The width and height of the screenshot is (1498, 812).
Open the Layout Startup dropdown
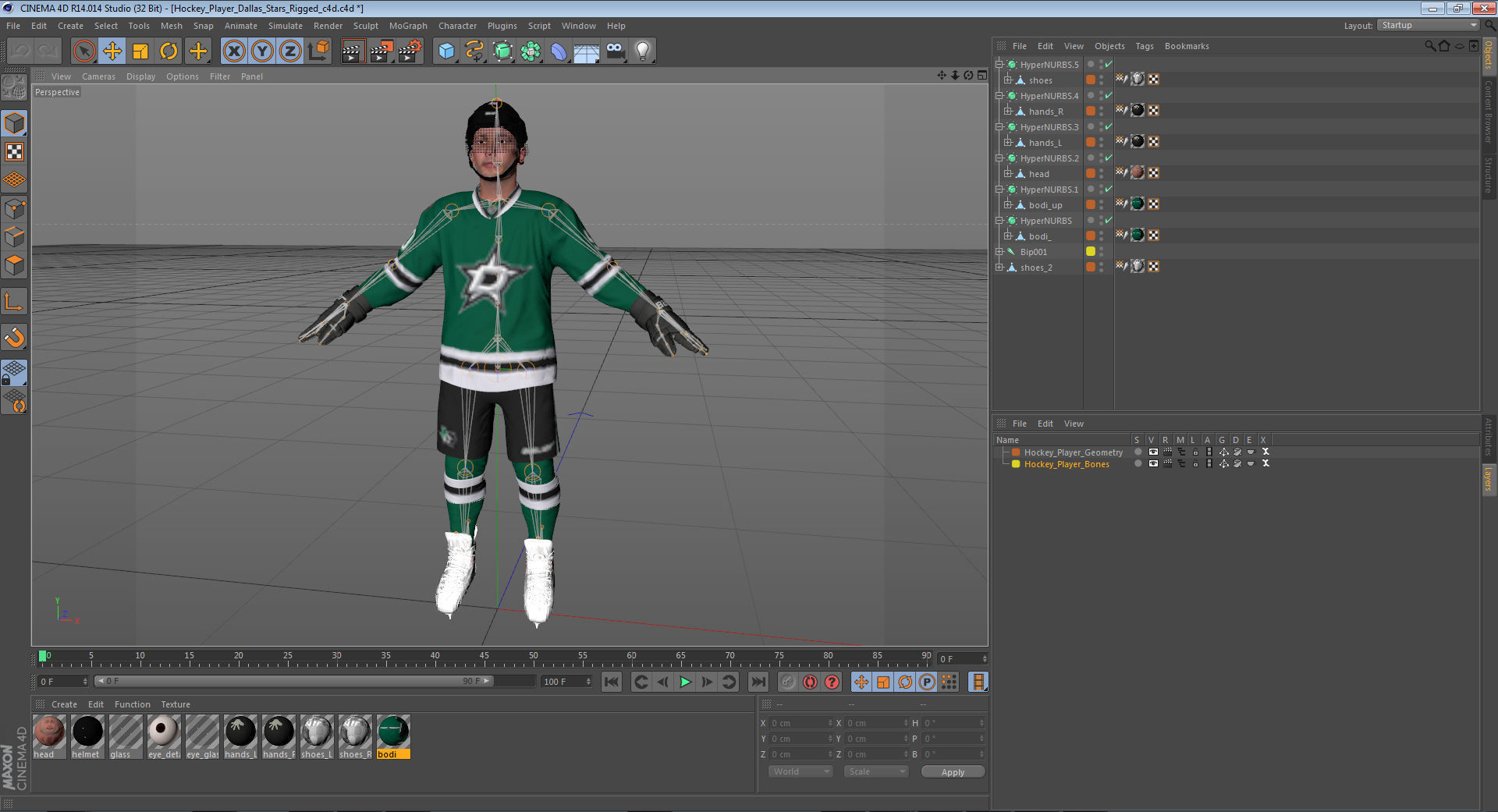click(1428, 26)
